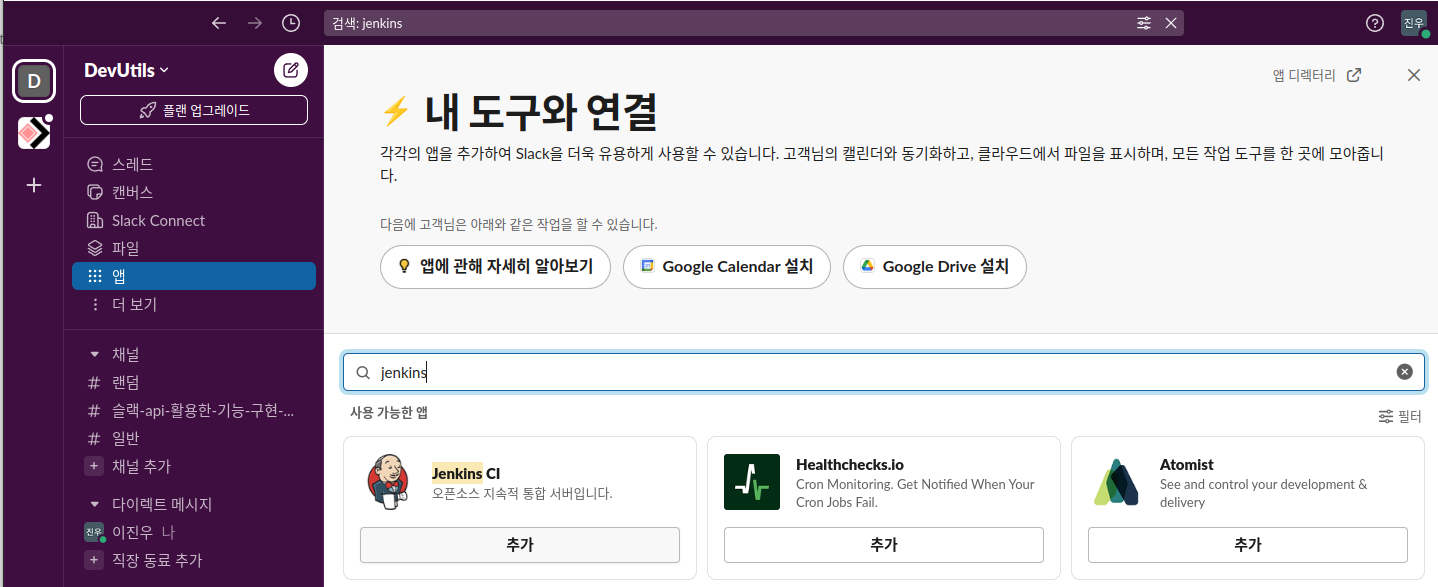Viewport: 1438px width, 587px height.
Task: Open 캔버스 in sidebar
Action: pyautogui.click(x=194, y=192)
